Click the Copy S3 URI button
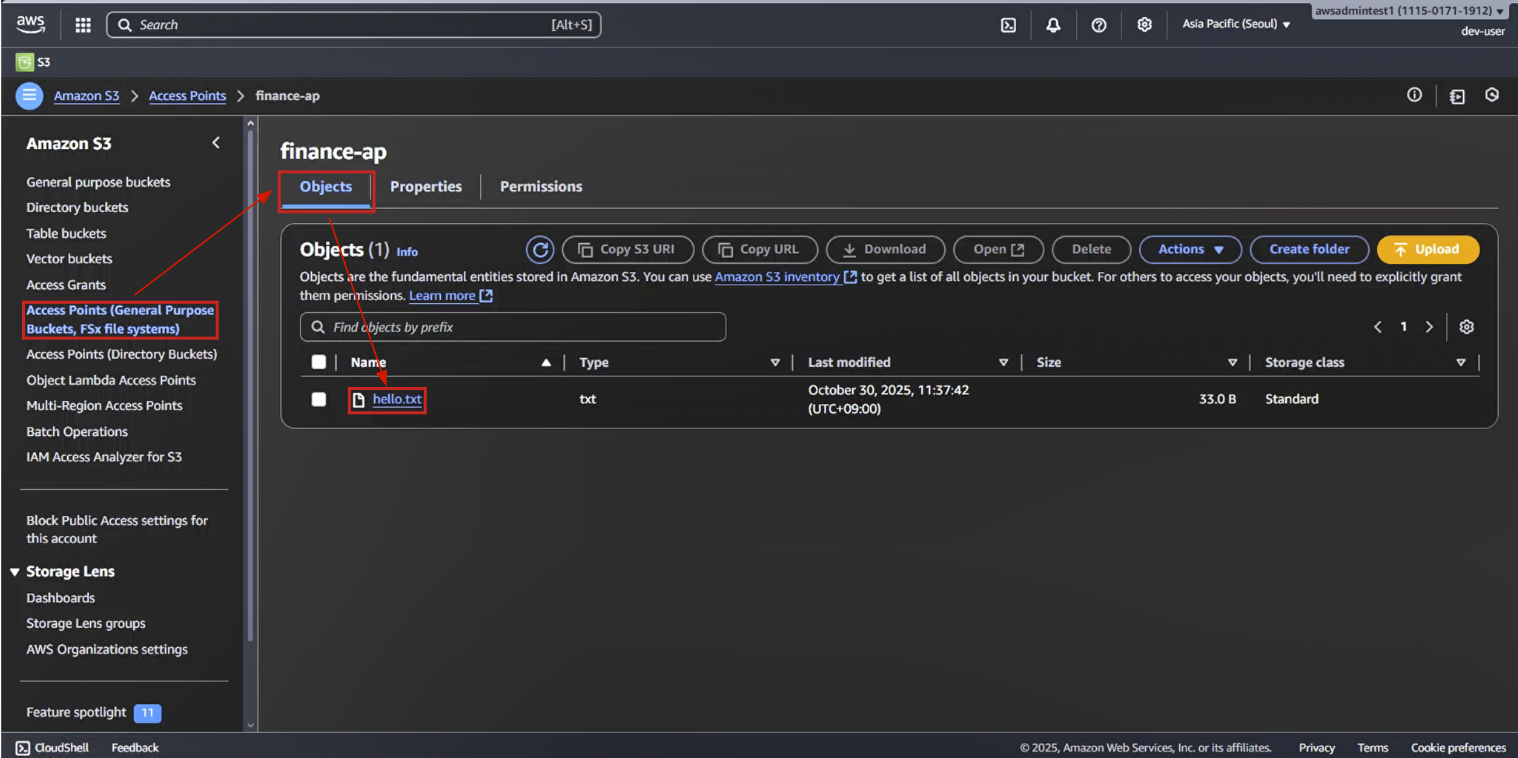 point(628,249)
